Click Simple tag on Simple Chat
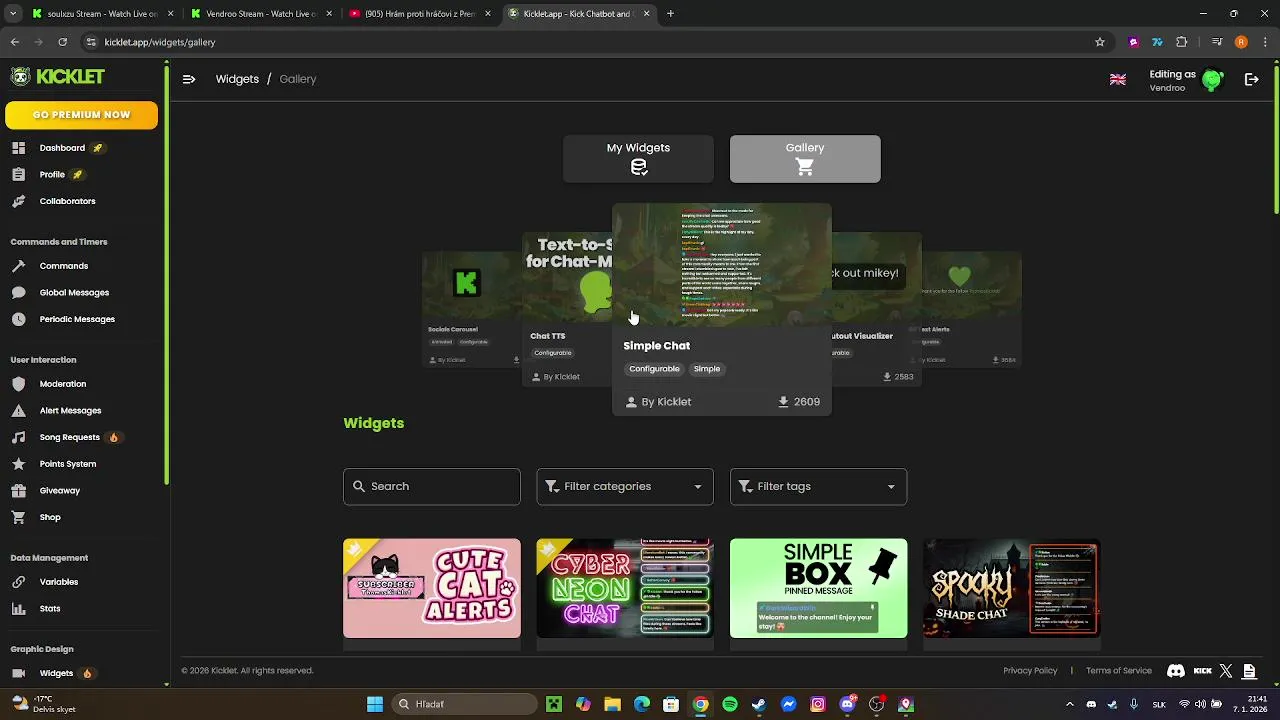The height and width of the screenshot is (720, 1280). [707, 369]
